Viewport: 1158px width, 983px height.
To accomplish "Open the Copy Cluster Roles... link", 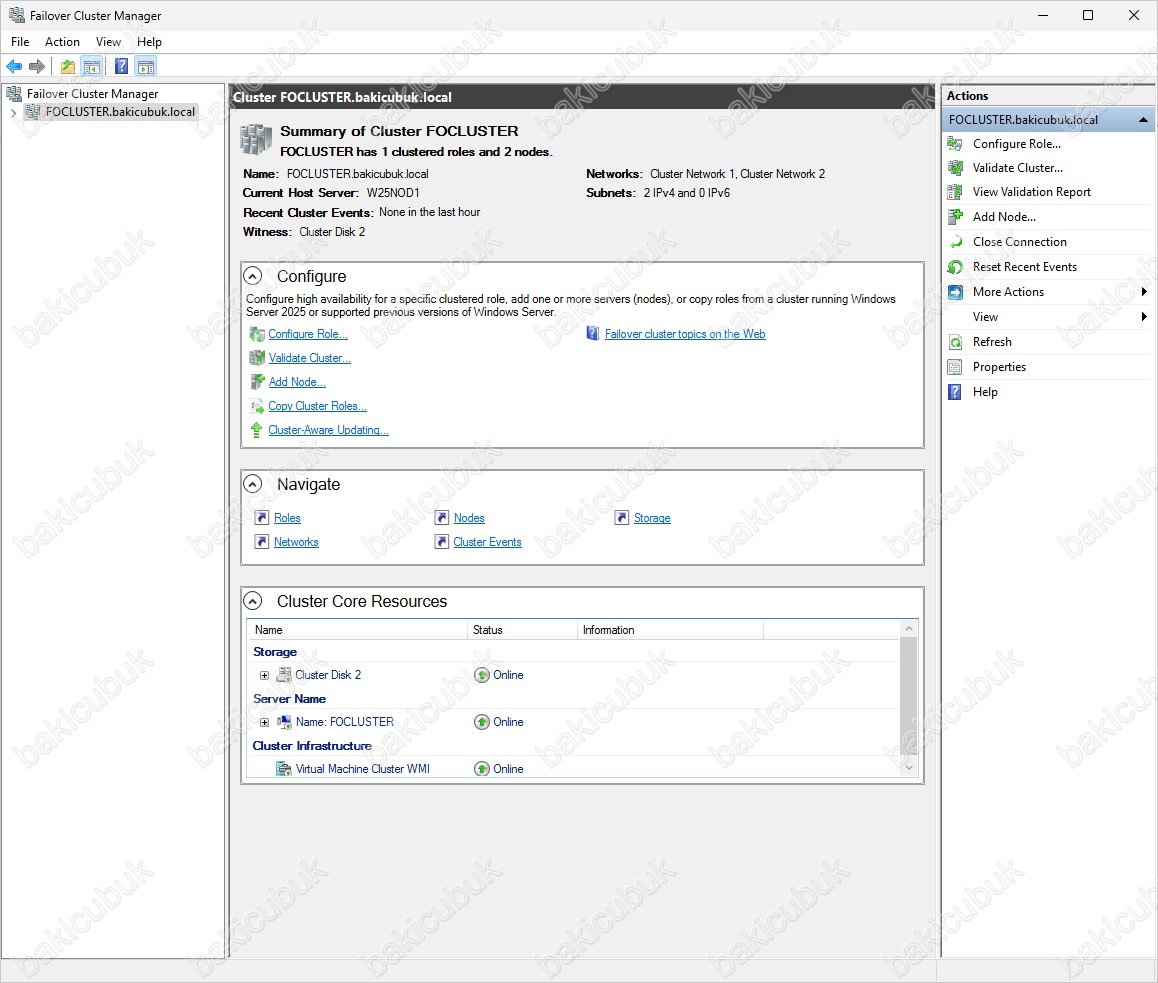I will click(318, 406).
